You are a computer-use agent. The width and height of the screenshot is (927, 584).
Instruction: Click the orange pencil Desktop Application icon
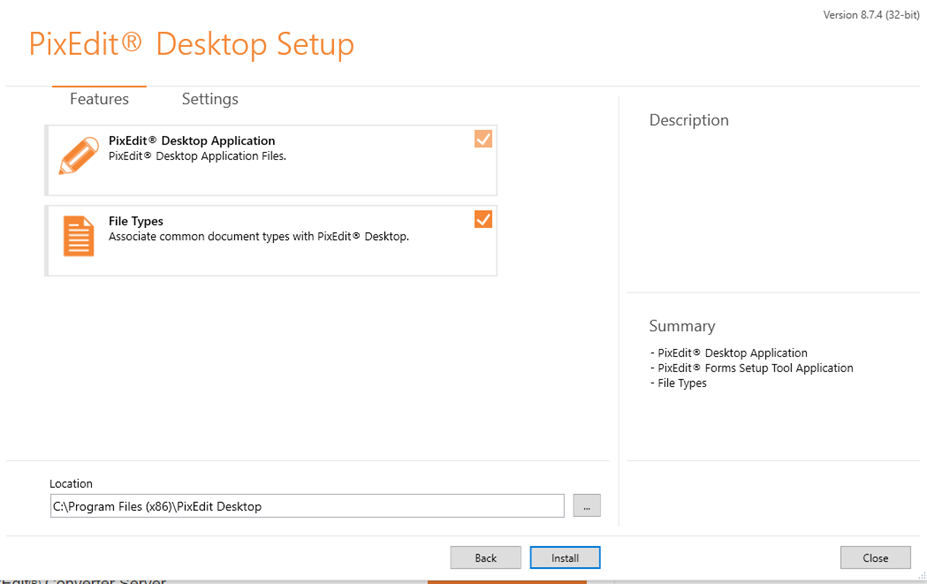tap(79, 155)
